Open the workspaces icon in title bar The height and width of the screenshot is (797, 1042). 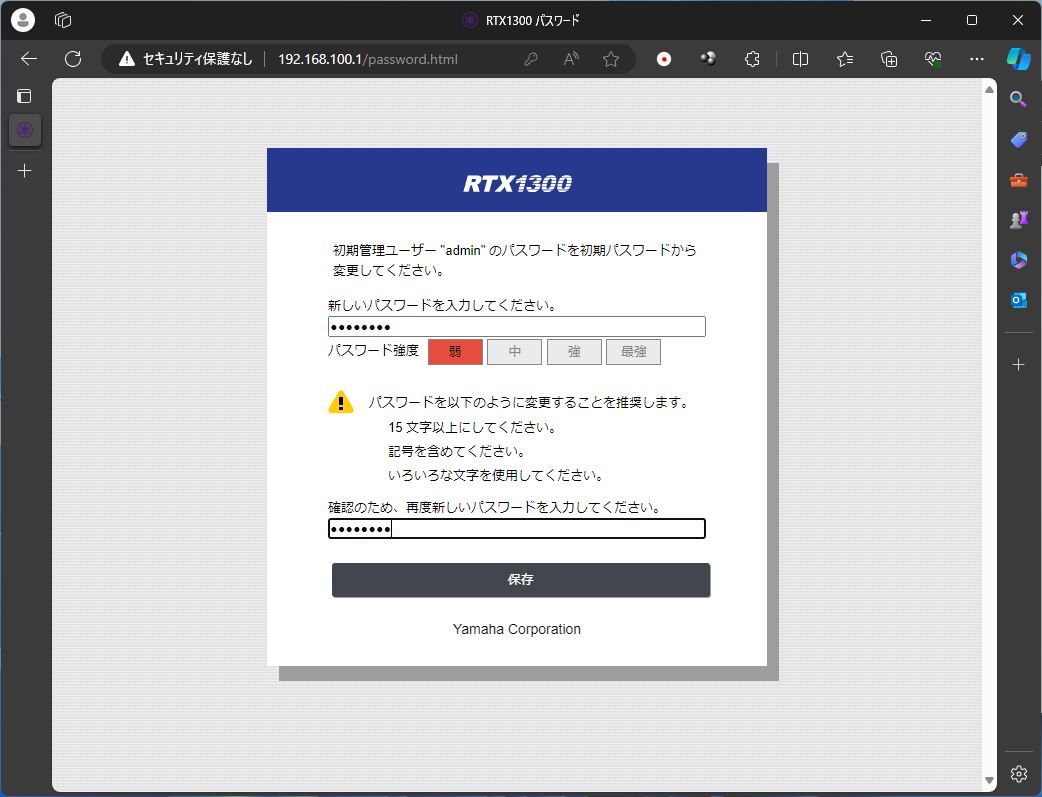[63, 20]
